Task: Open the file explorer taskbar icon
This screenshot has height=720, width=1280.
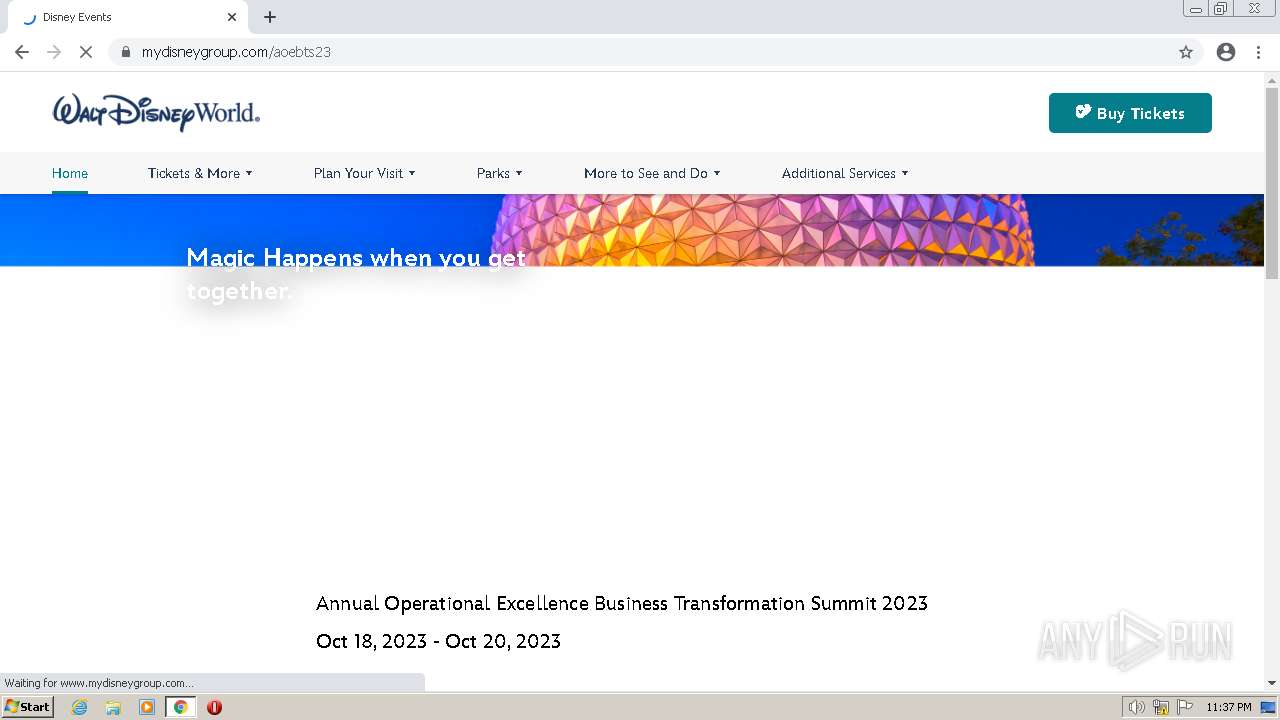Action: 113,707
